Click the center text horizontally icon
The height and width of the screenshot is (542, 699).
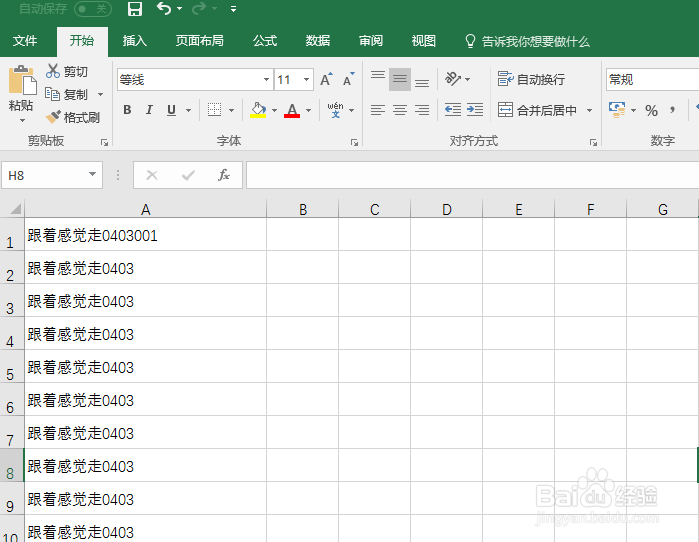[400, 110]
